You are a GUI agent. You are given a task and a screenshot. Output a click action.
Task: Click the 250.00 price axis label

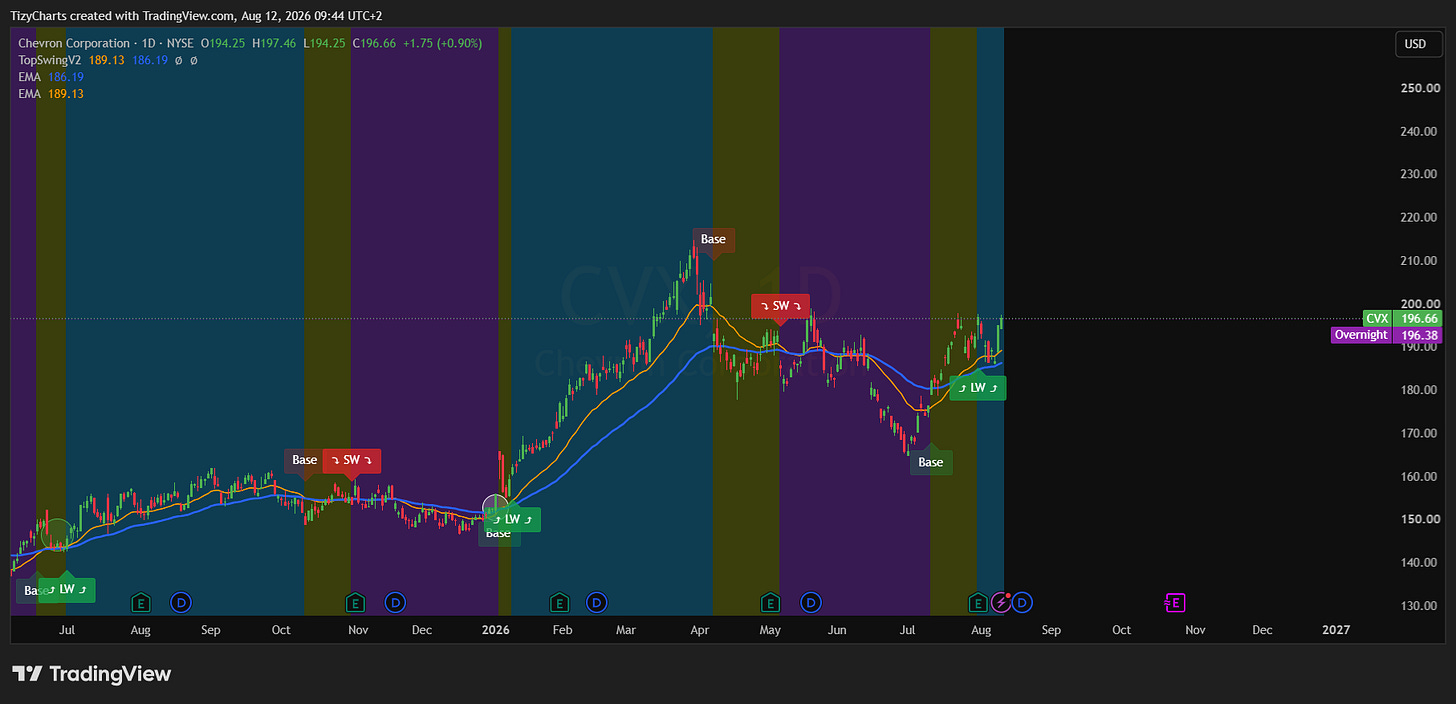1420,88
